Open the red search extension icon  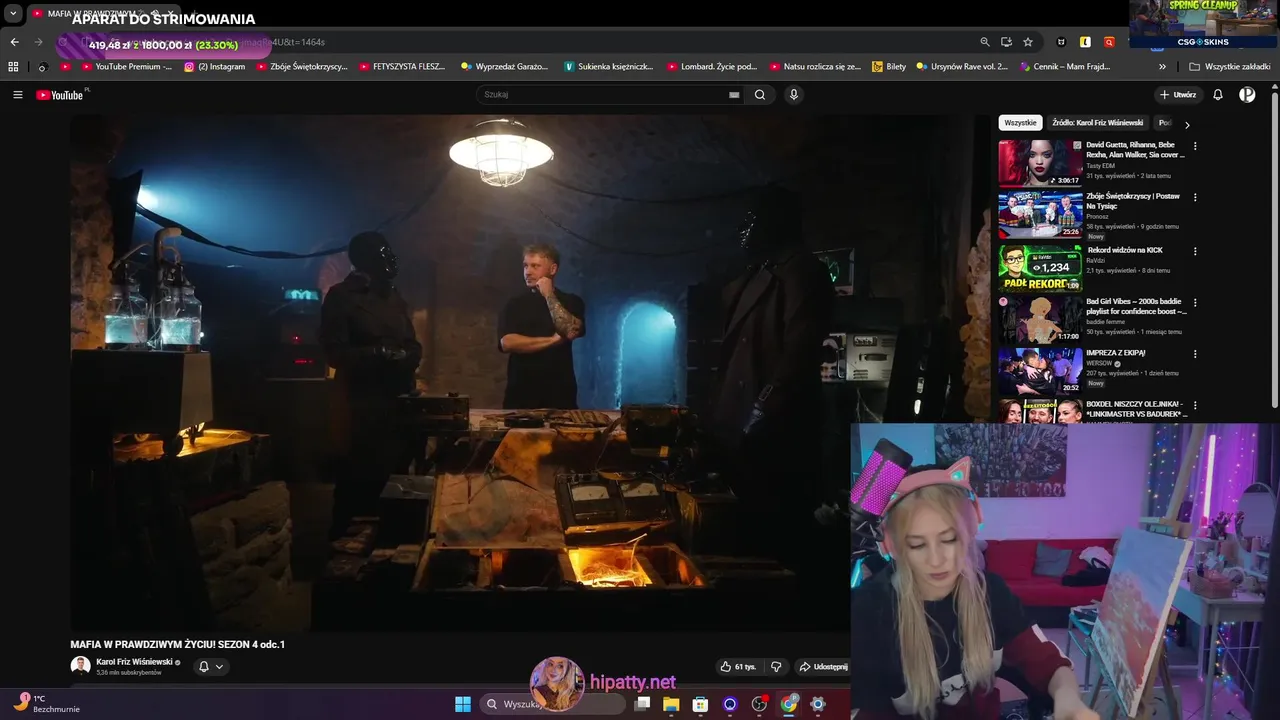pyautogui.click(x=1109, y=42)
